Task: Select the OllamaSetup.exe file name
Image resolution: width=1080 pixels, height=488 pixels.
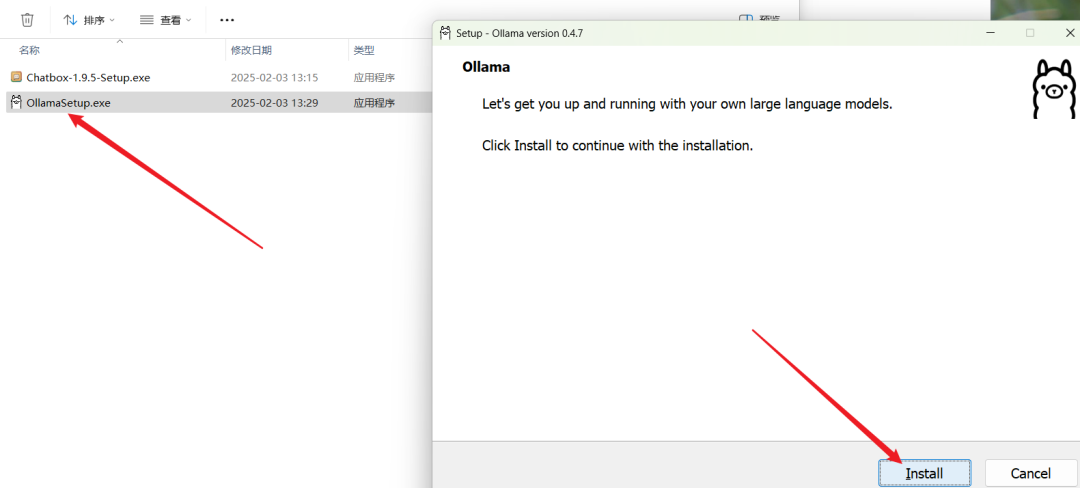Action: point(68,102)
